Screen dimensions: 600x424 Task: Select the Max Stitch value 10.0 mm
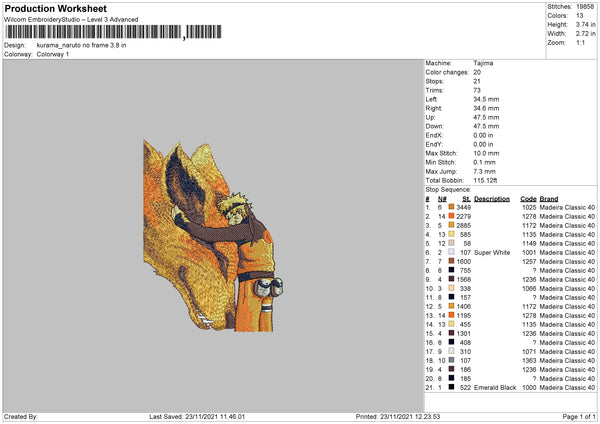click(x=486, y=153)
